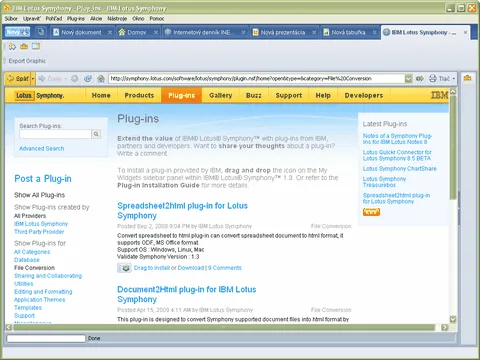Click the Nový (New) dropdown button
Viewport: 480px width, 360px height.
pyautogui.click(x=18, y=32)
